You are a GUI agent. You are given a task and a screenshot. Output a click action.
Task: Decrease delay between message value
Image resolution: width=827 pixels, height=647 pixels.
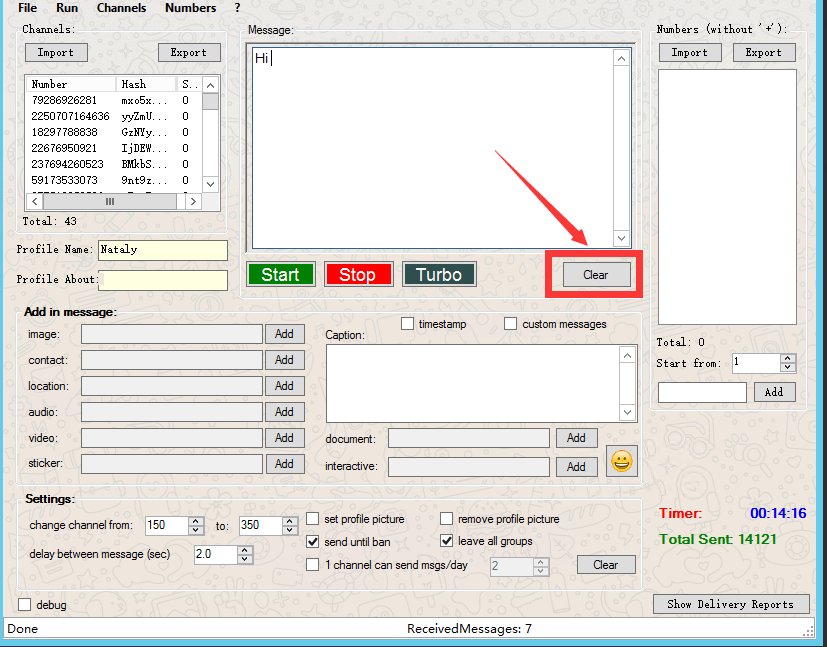click(x=245, y=558)
